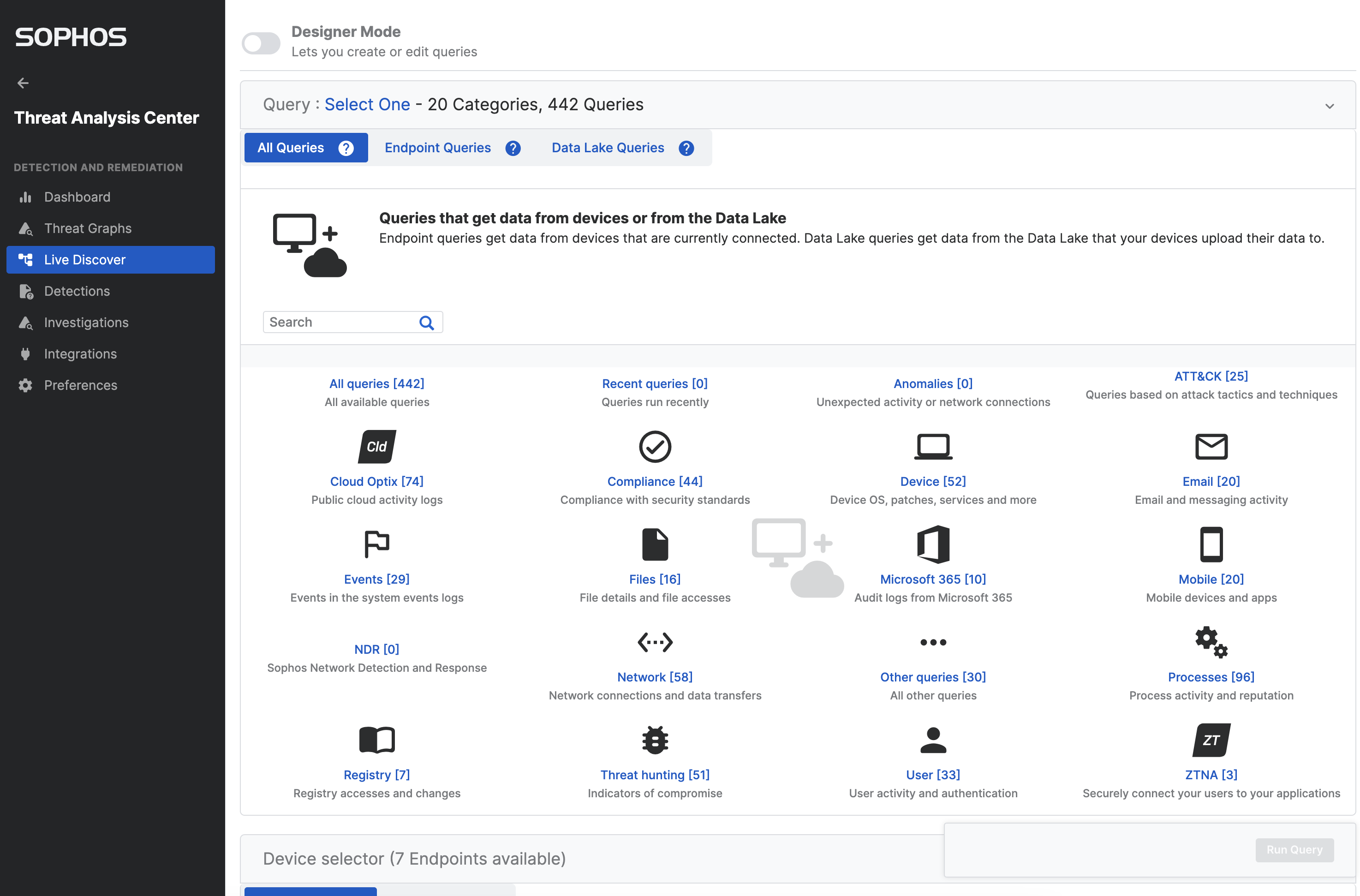Click help icon next to All Queries
1360x896 pixels.
pos(346,149)
